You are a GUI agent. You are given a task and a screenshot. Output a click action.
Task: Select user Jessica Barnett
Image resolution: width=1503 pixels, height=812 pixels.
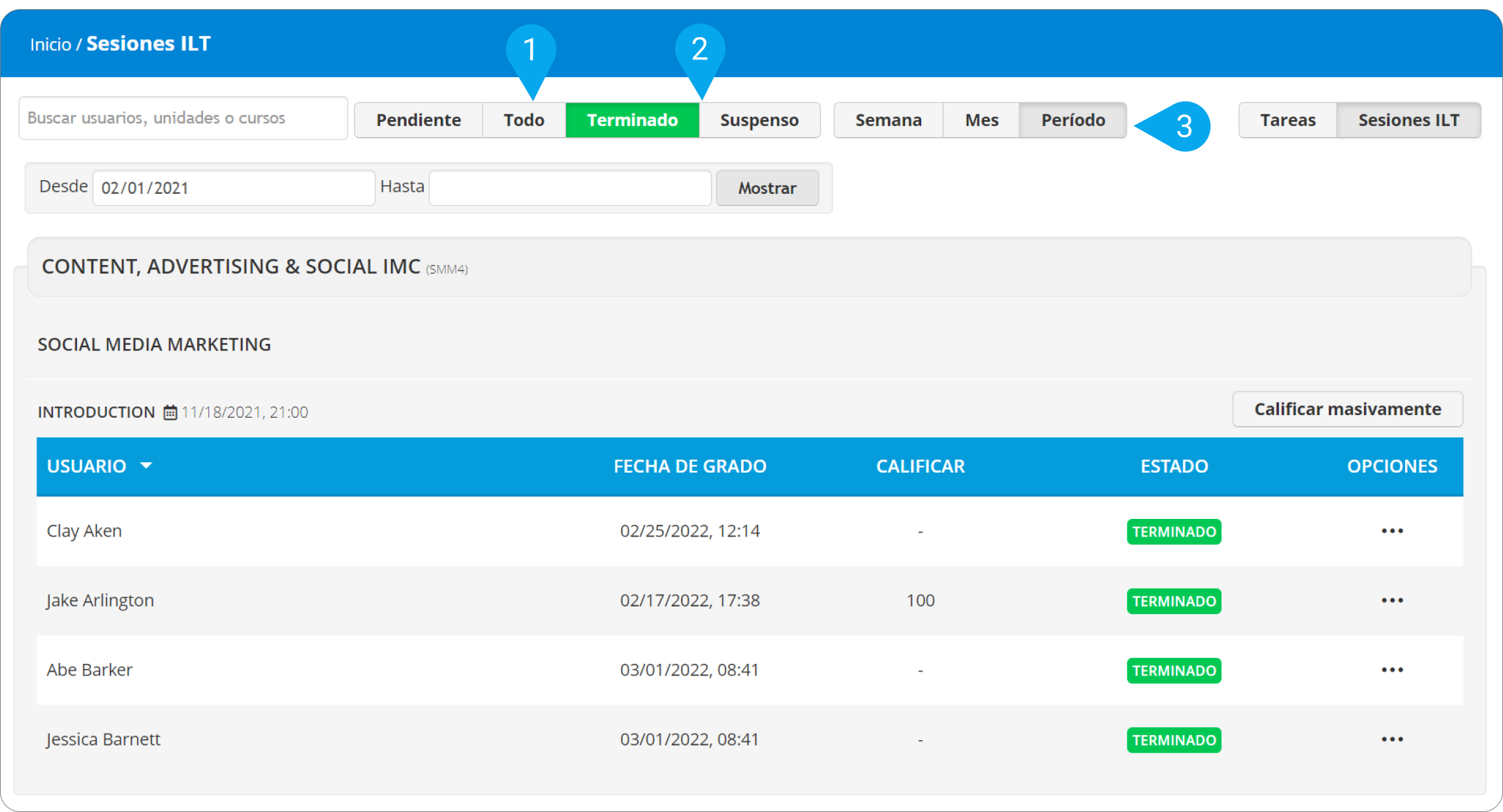click(103, 739)
